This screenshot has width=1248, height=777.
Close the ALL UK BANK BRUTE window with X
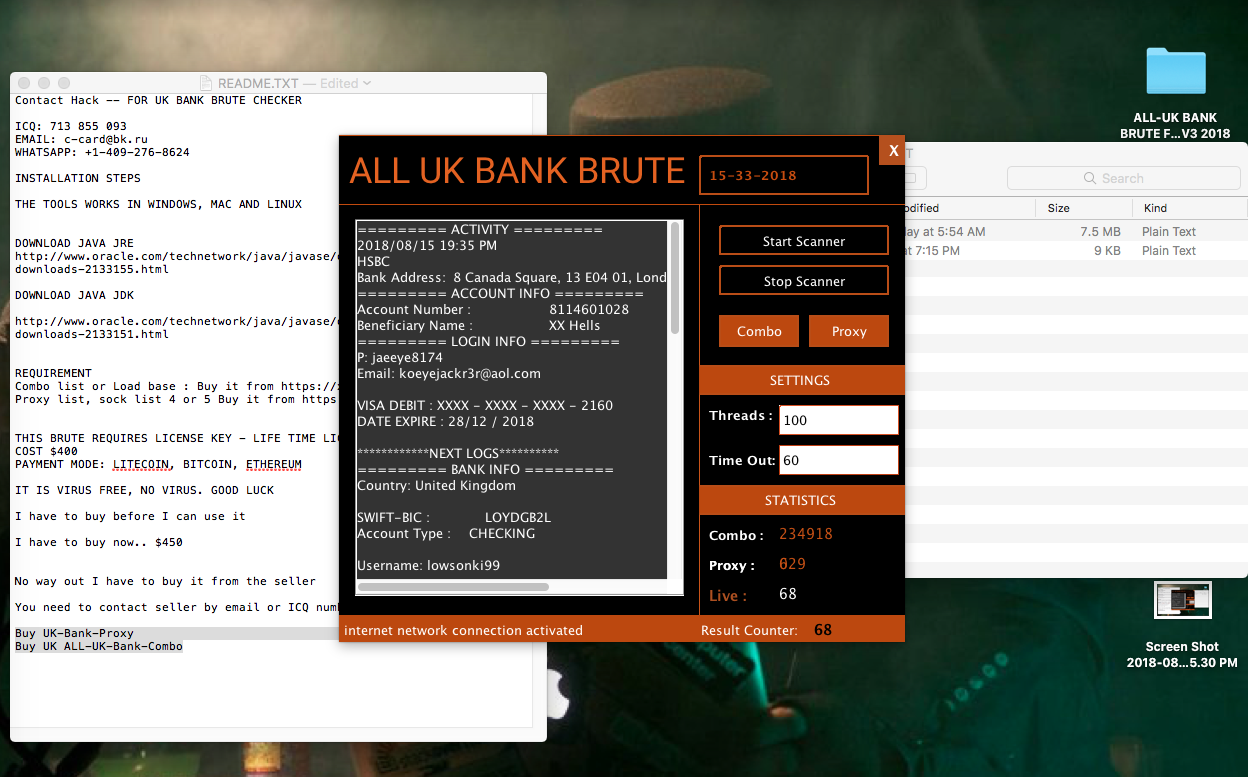[x=893, y=150]
